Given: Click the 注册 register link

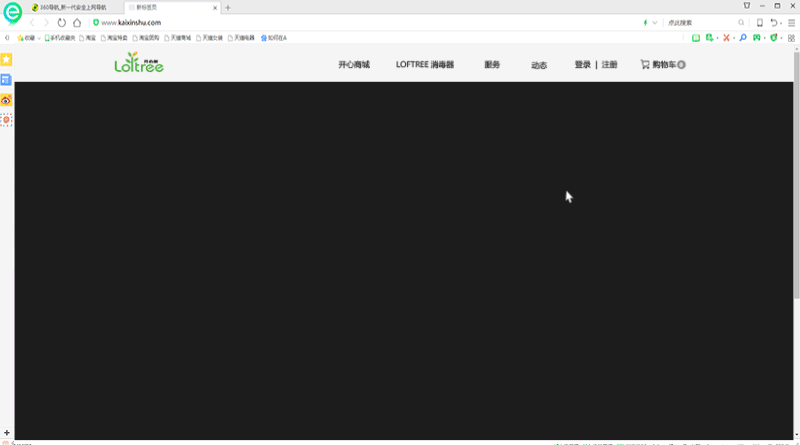Looking at the screenshot, I should 609,65.
